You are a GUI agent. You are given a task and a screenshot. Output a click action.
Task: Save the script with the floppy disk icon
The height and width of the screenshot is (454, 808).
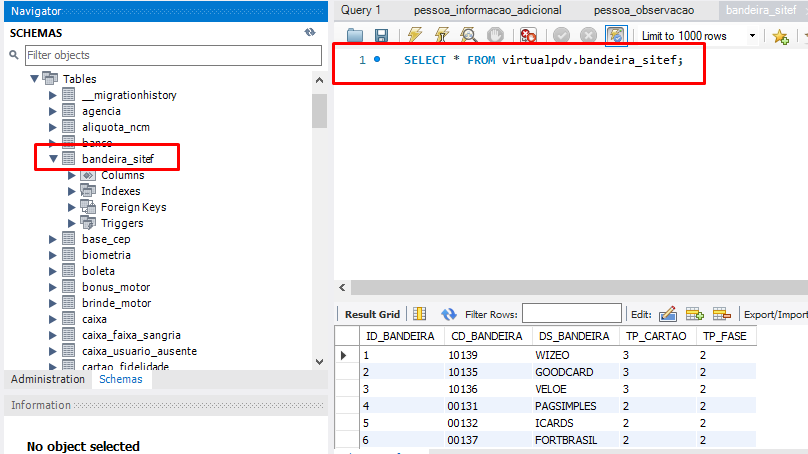point(381,36)
